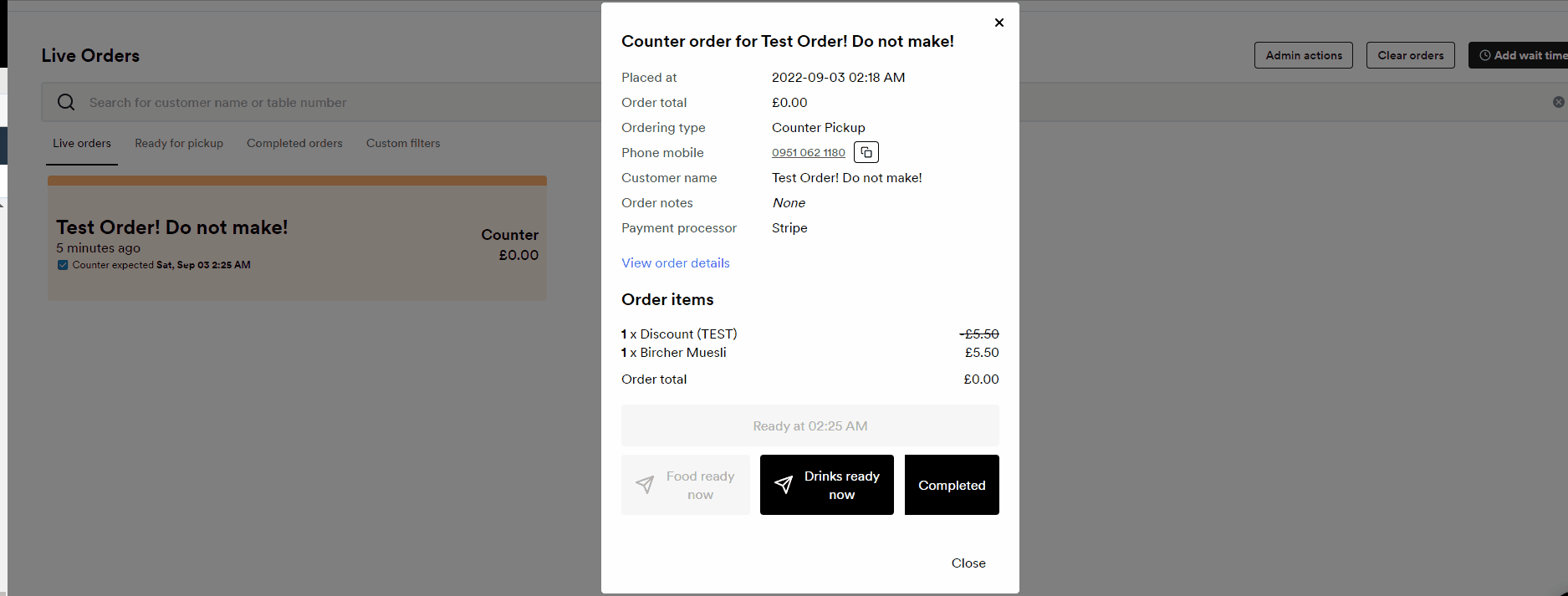Close the order dialog with the X icon

tap(999, 23)
